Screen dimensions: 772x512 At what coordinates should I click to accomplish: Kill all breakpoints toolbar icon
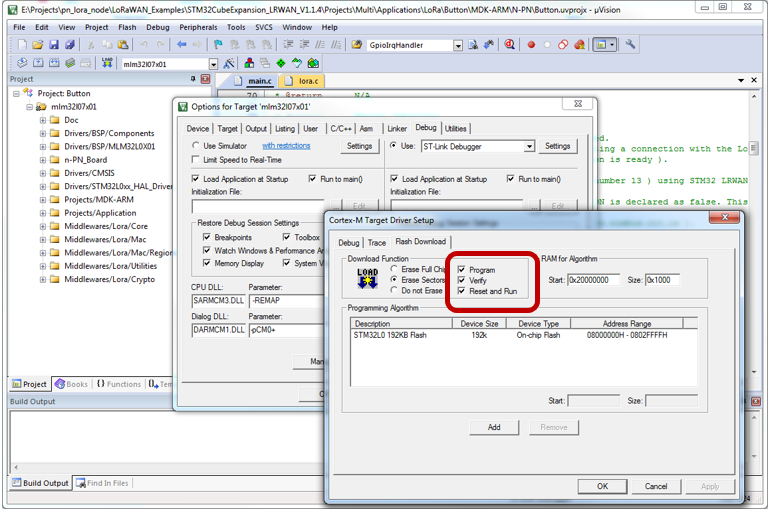coord(579,45)
